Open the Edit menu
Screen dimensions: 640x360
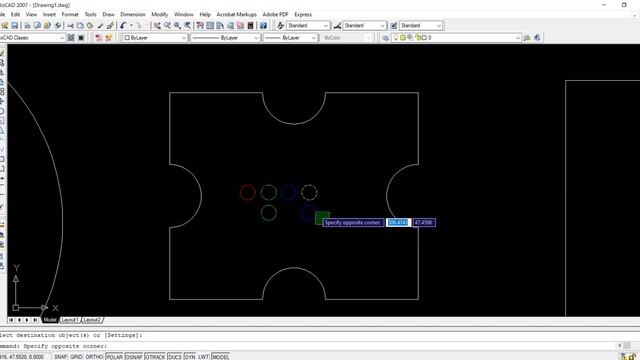click(x=15, y=14)
